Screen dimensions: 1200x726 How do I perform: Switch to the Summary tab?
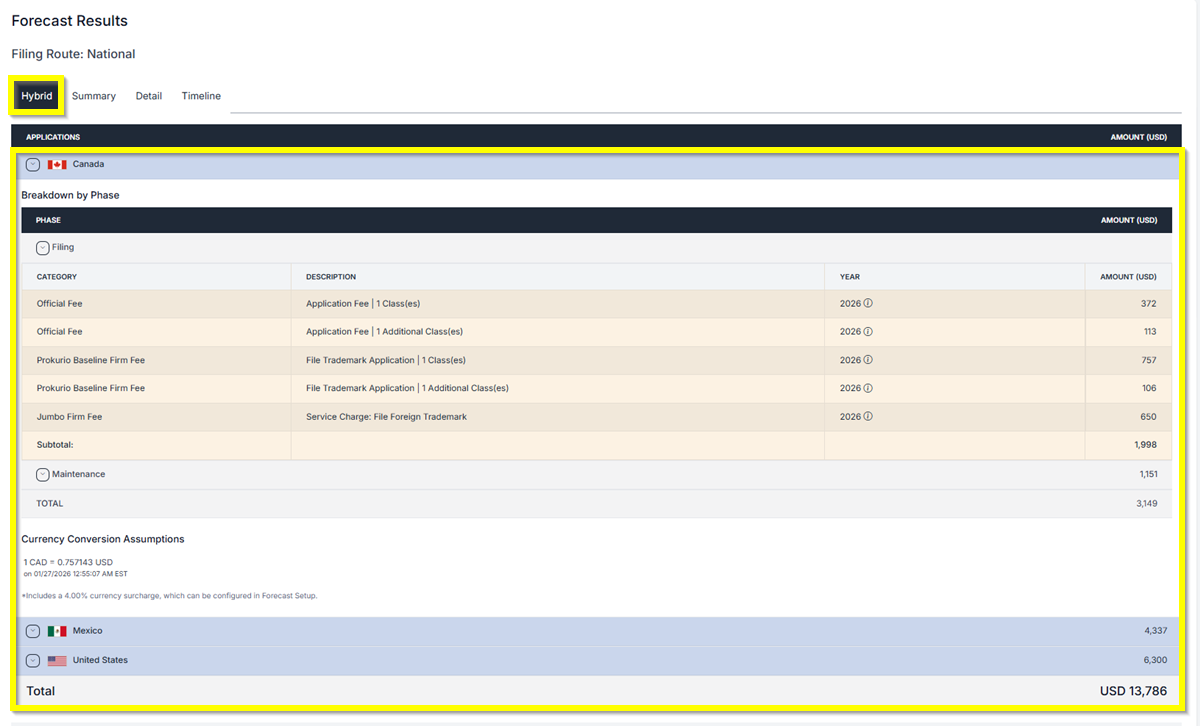click(93, 95)
